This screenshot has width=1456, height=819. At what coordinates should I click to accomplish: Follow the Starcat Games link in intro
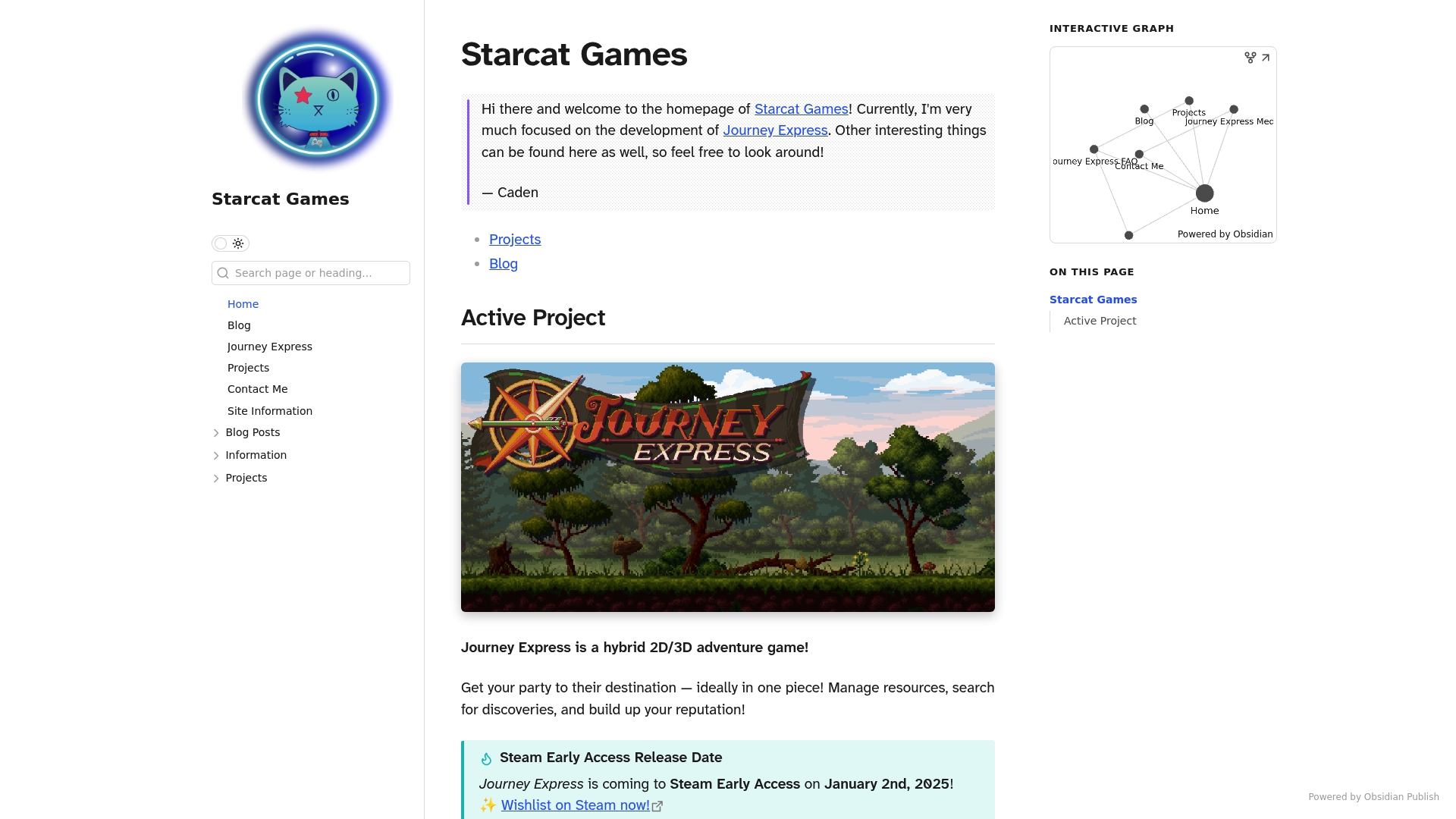(801, 109)
